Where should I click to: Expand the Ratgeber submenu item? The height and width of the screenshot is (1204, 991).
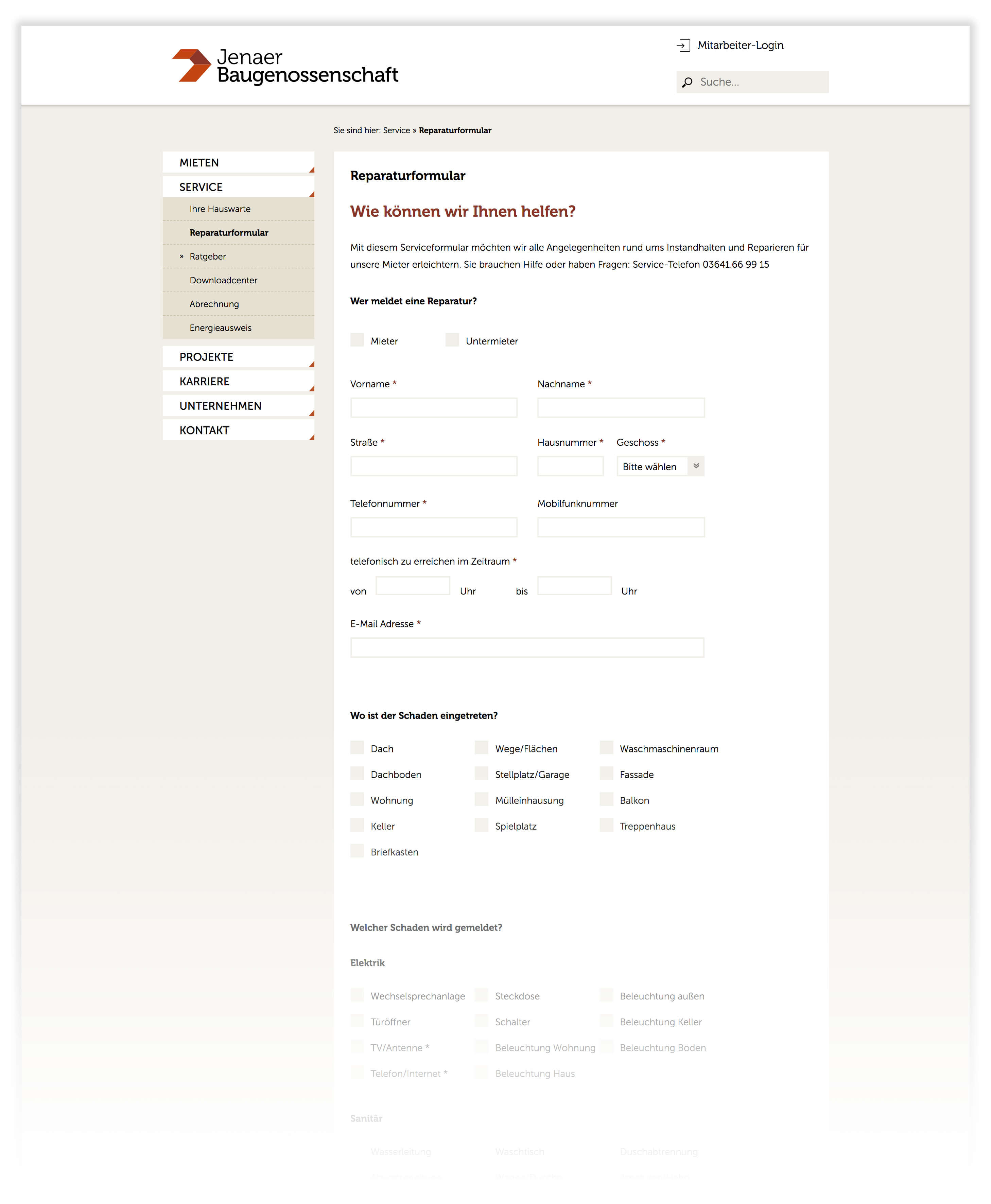click(x=238, y=256)
